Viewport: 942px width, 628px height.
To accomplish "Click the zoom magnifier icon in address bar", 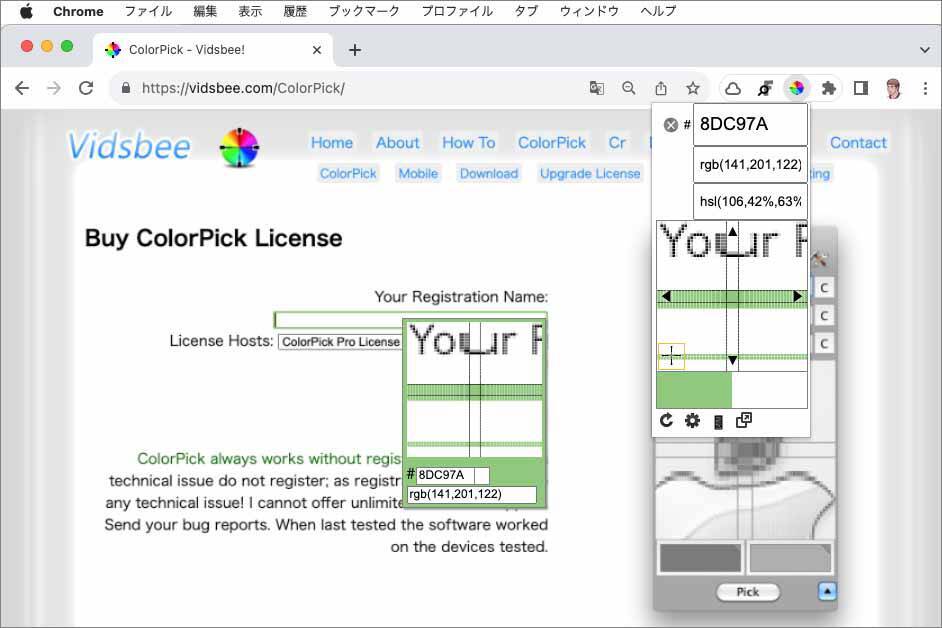I will pyautogui.click(x=629, y=88).
